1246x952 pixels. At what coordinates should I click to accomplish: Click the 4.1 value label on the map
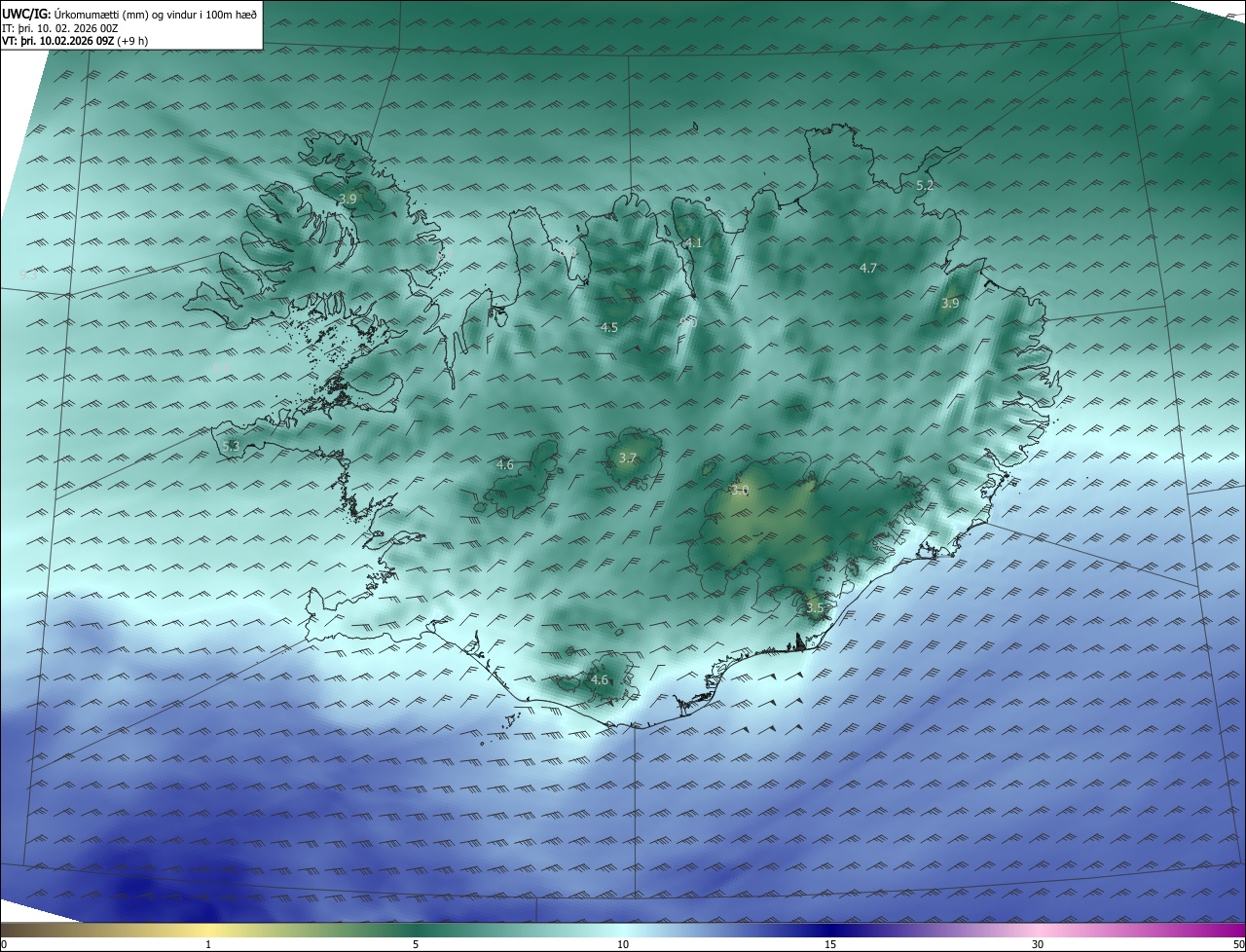click(693, 242)
